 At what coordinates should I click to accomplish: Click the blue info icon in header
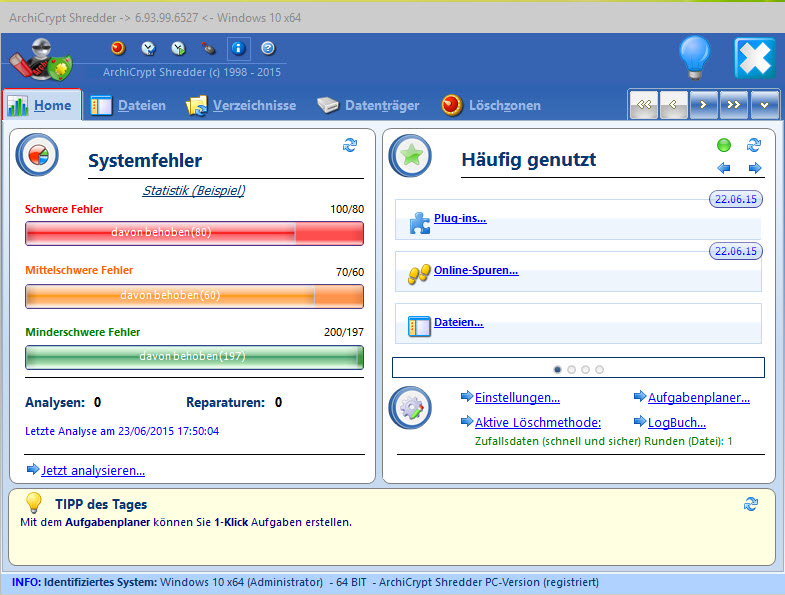[238, 48]
